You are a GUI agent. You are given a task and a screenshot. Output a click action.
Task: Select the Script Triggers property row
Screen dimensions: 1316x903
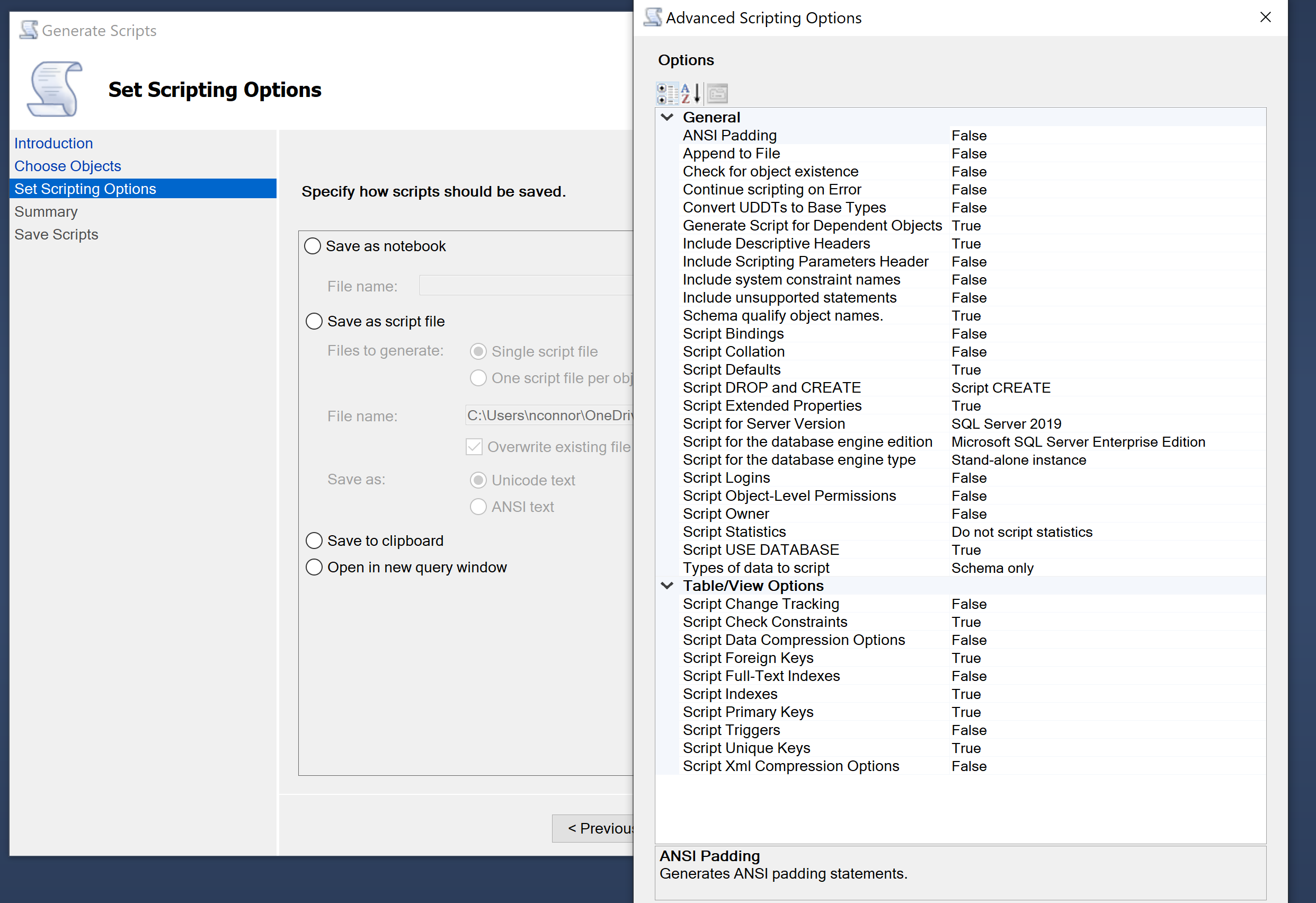click(x=731, y=730)
